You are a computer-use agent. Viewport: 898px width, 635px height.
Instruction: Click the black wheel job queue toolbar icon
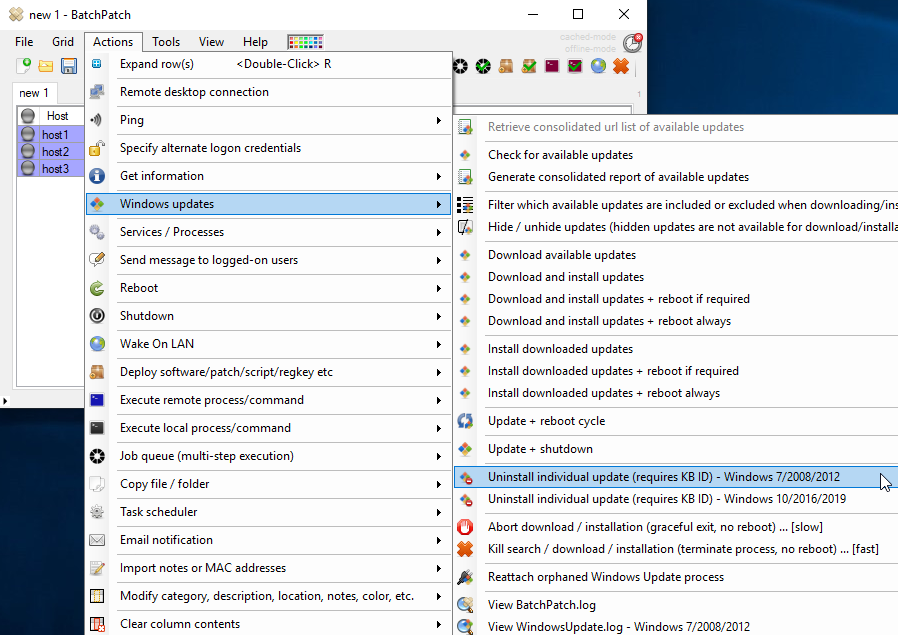pos(460,66)
